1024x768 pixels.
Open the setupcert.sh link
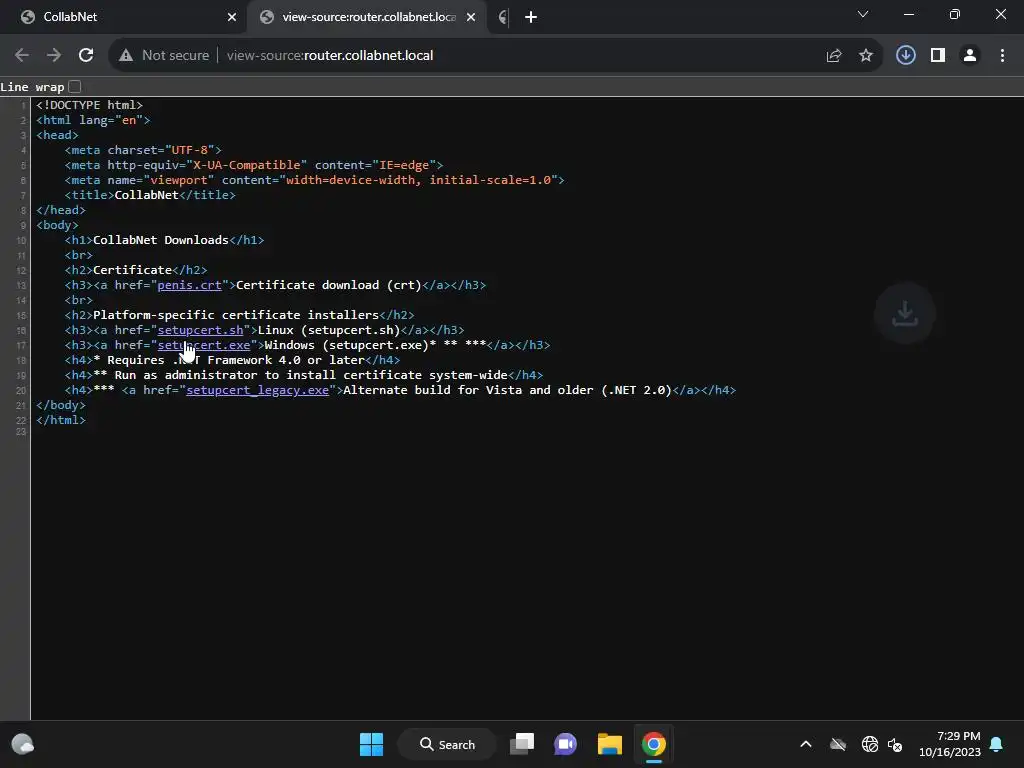click(200, 330)
